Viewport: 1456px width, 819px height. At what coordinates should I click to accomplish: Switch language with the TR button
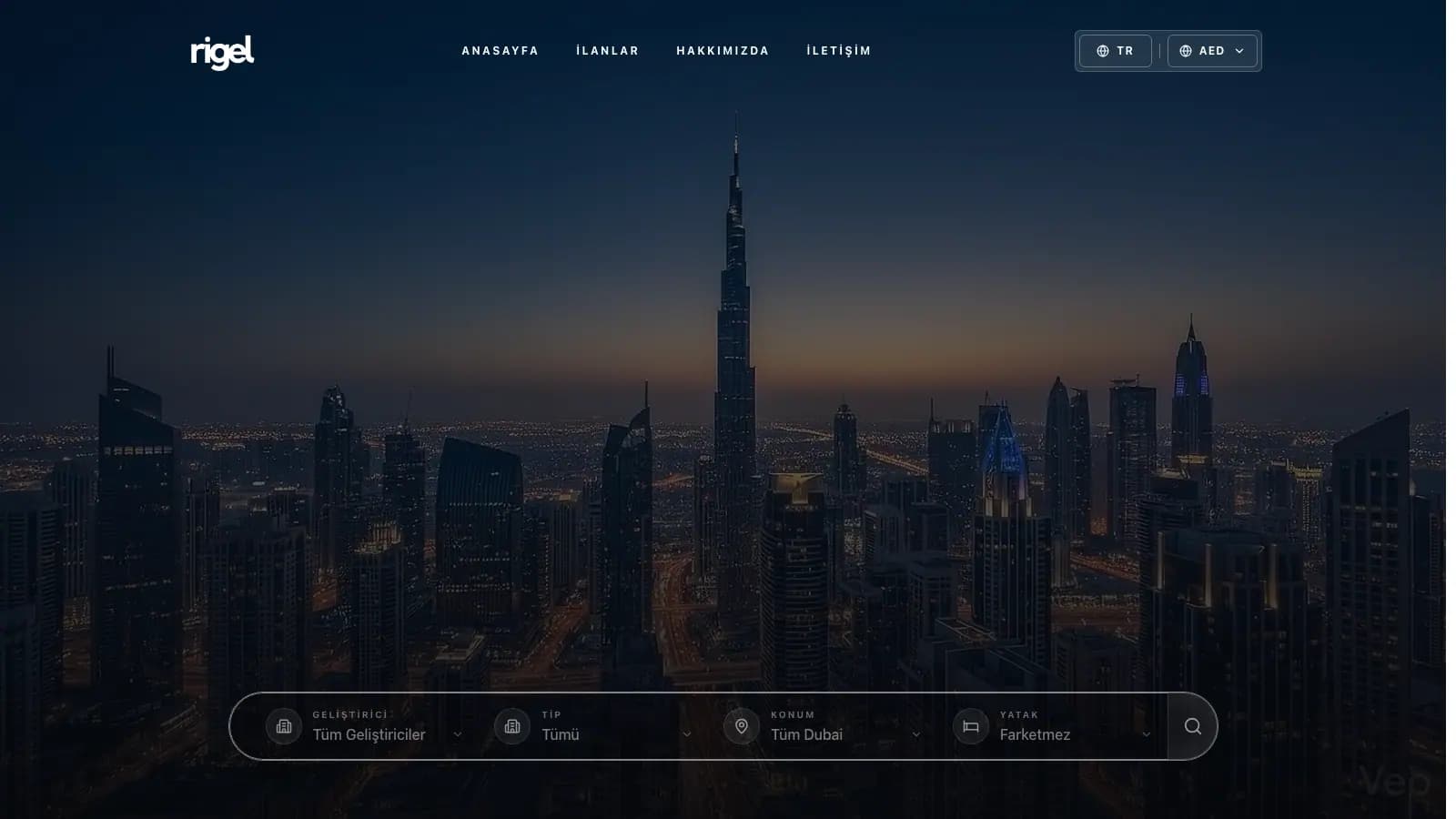tap(1116, 51)
